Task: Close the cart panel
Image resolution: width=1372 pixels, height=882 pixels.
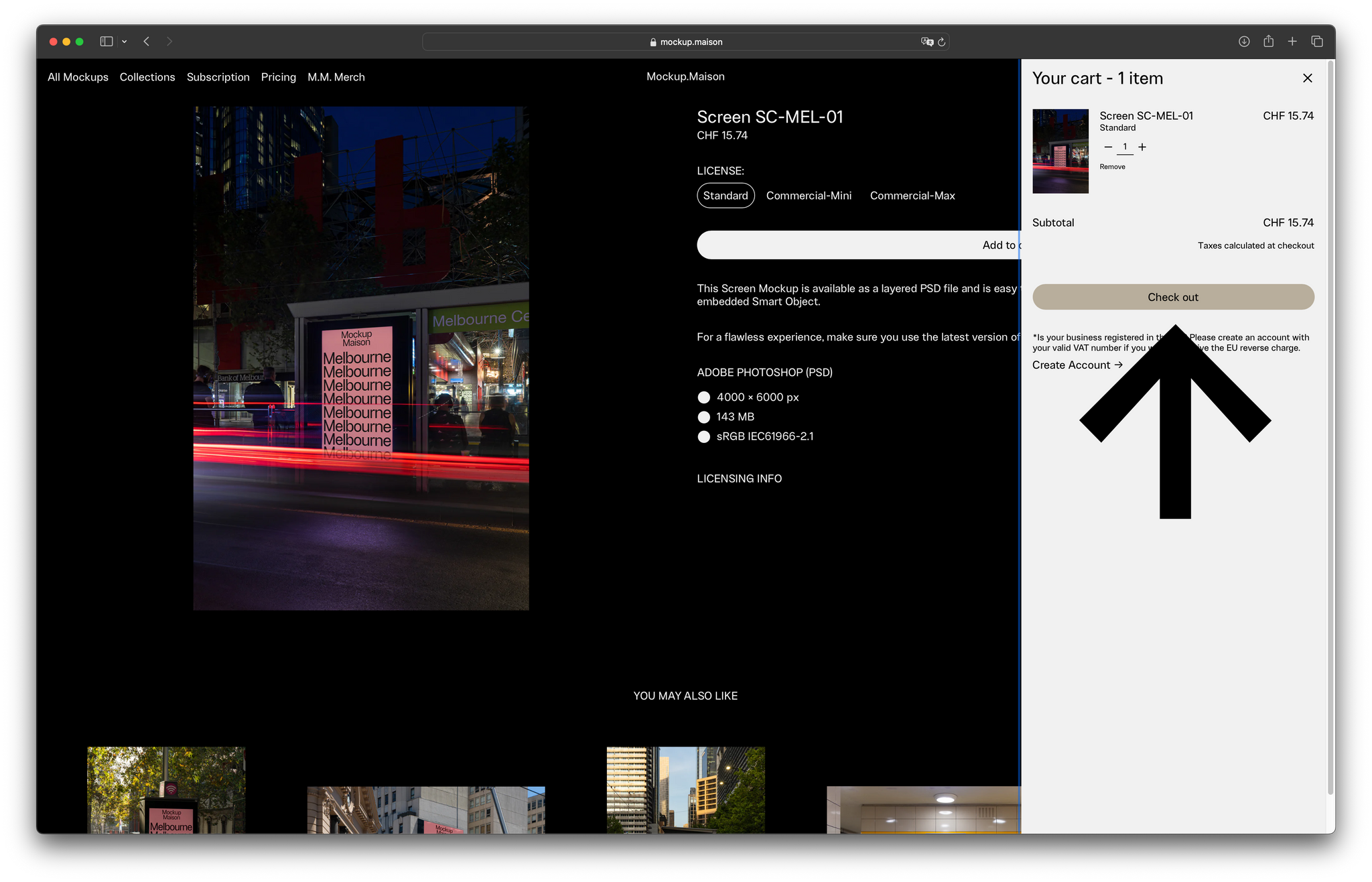Action: 1307,78
